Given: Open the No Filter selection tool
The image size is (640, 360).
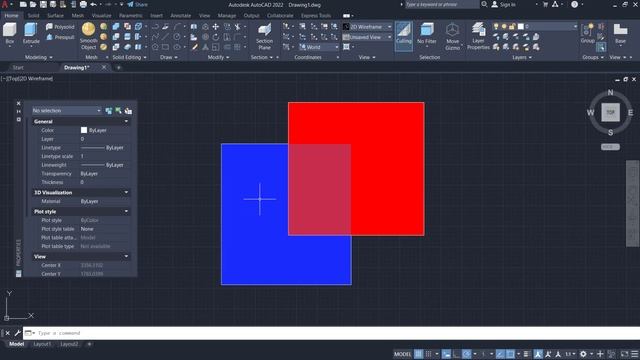Looking at the screenshot, I should (427, 33).
